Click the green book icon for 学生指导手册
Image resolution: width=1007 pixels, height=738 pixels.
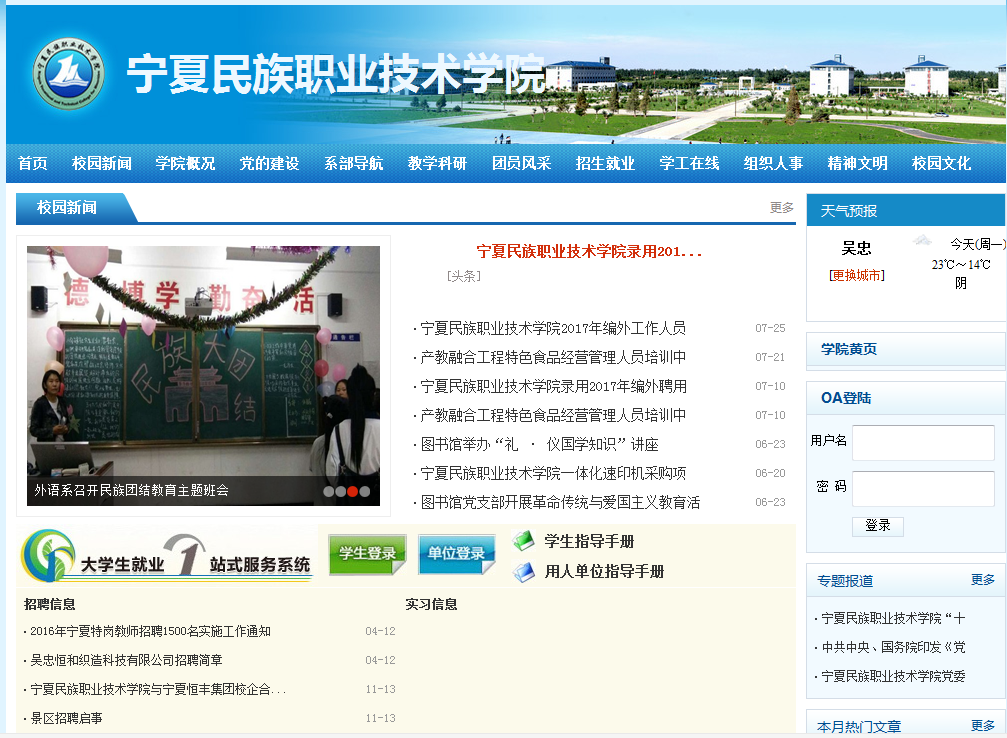click(x=524, y=541)
